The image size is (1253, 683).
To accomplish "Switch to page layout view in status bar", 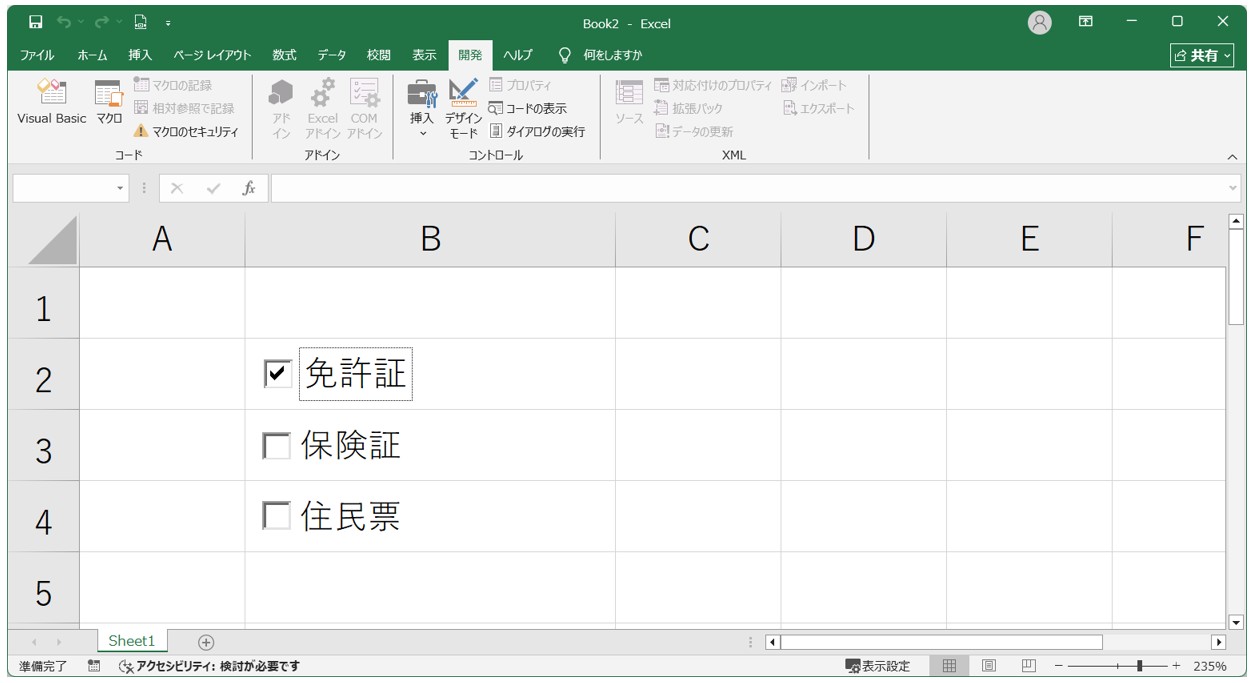I will (988, 666).
